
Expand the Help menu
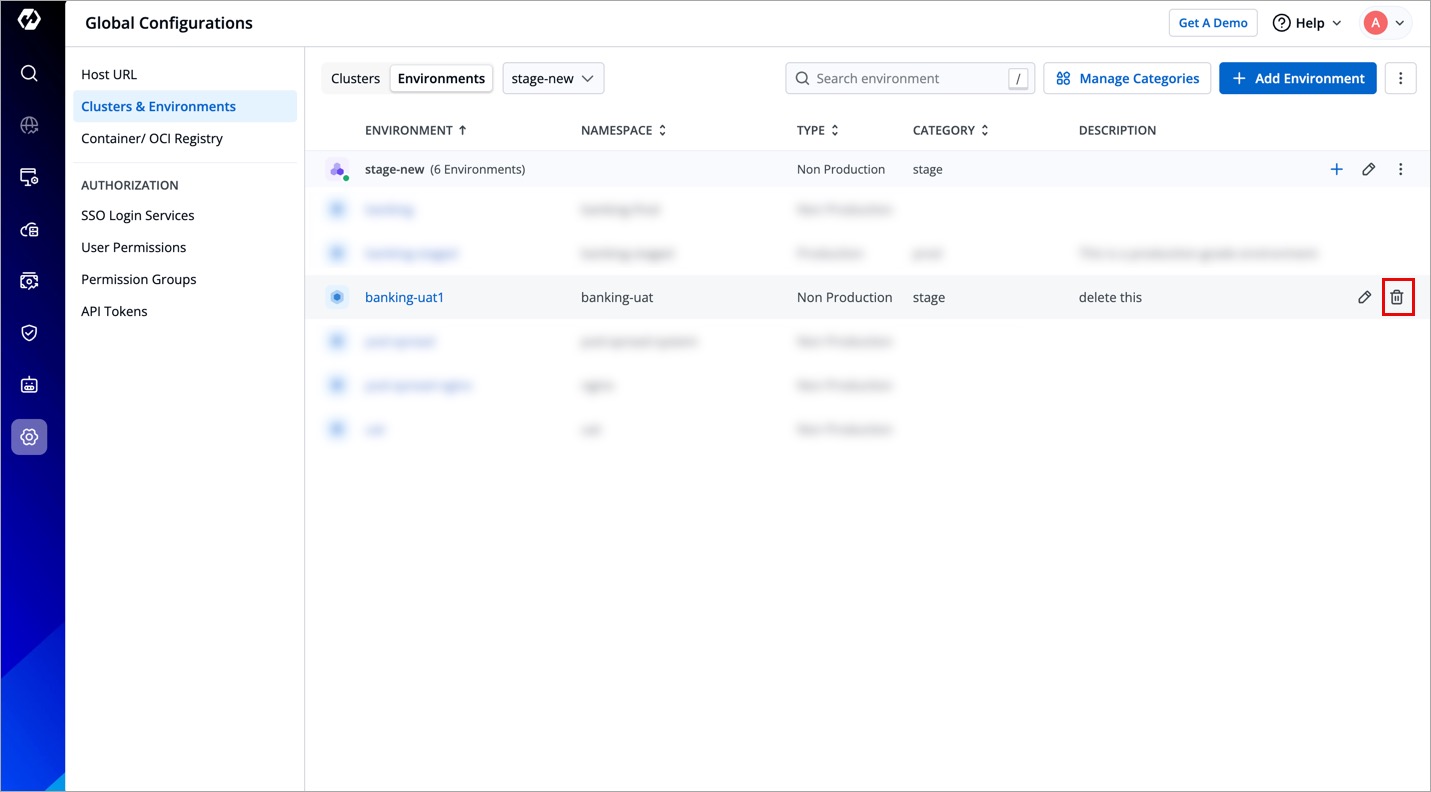[1307, 23]
